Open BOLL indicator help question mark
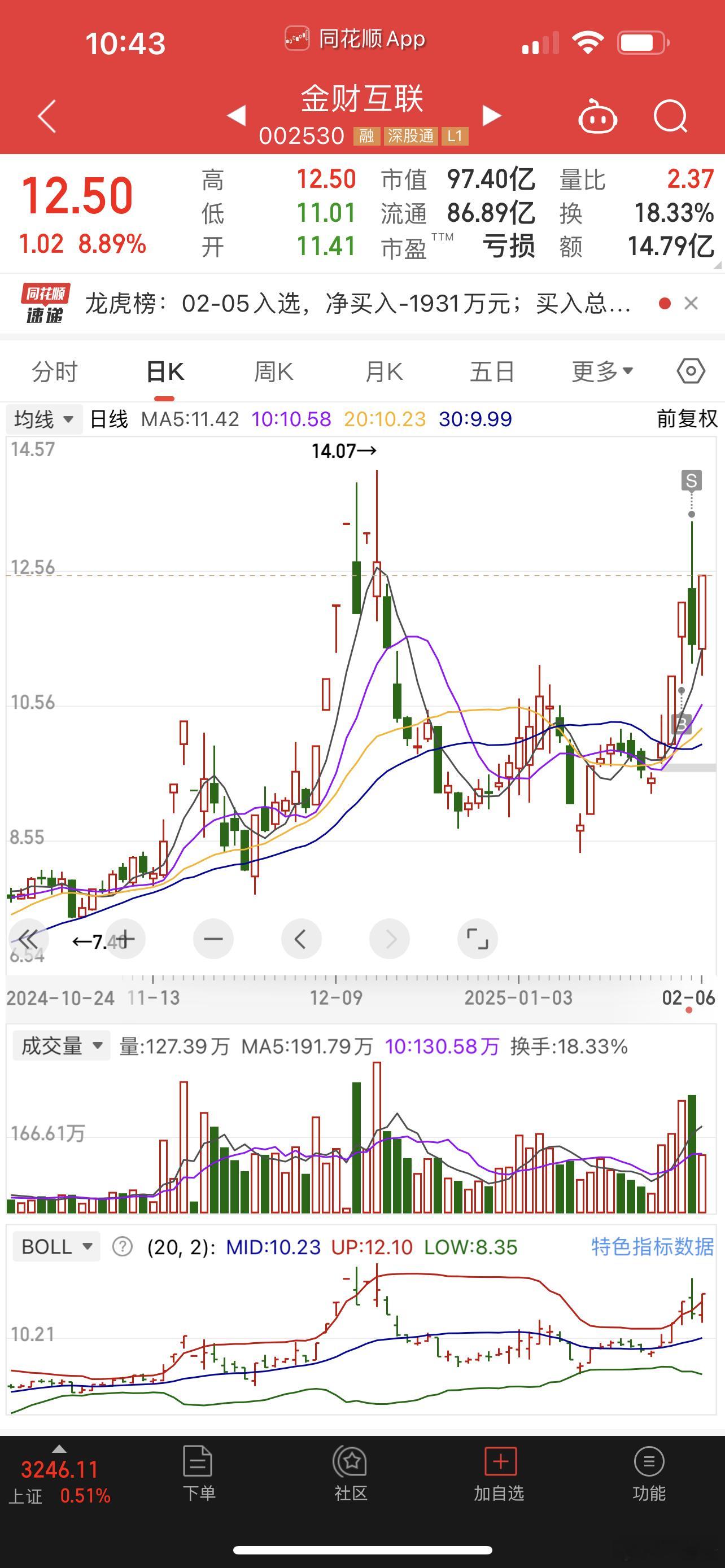The image size is (725, 1568). point(123,1247)
